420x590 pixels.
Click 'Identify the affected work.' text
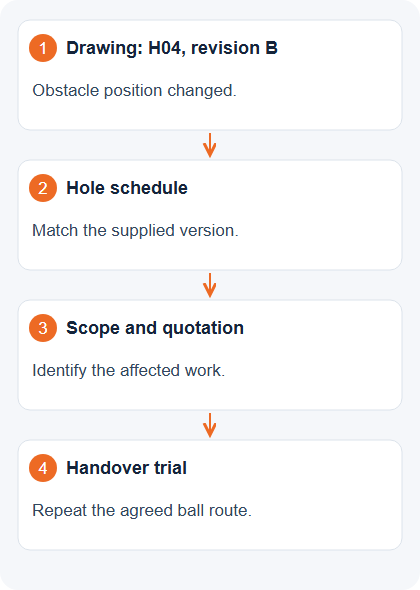click(x=129, y=370)
